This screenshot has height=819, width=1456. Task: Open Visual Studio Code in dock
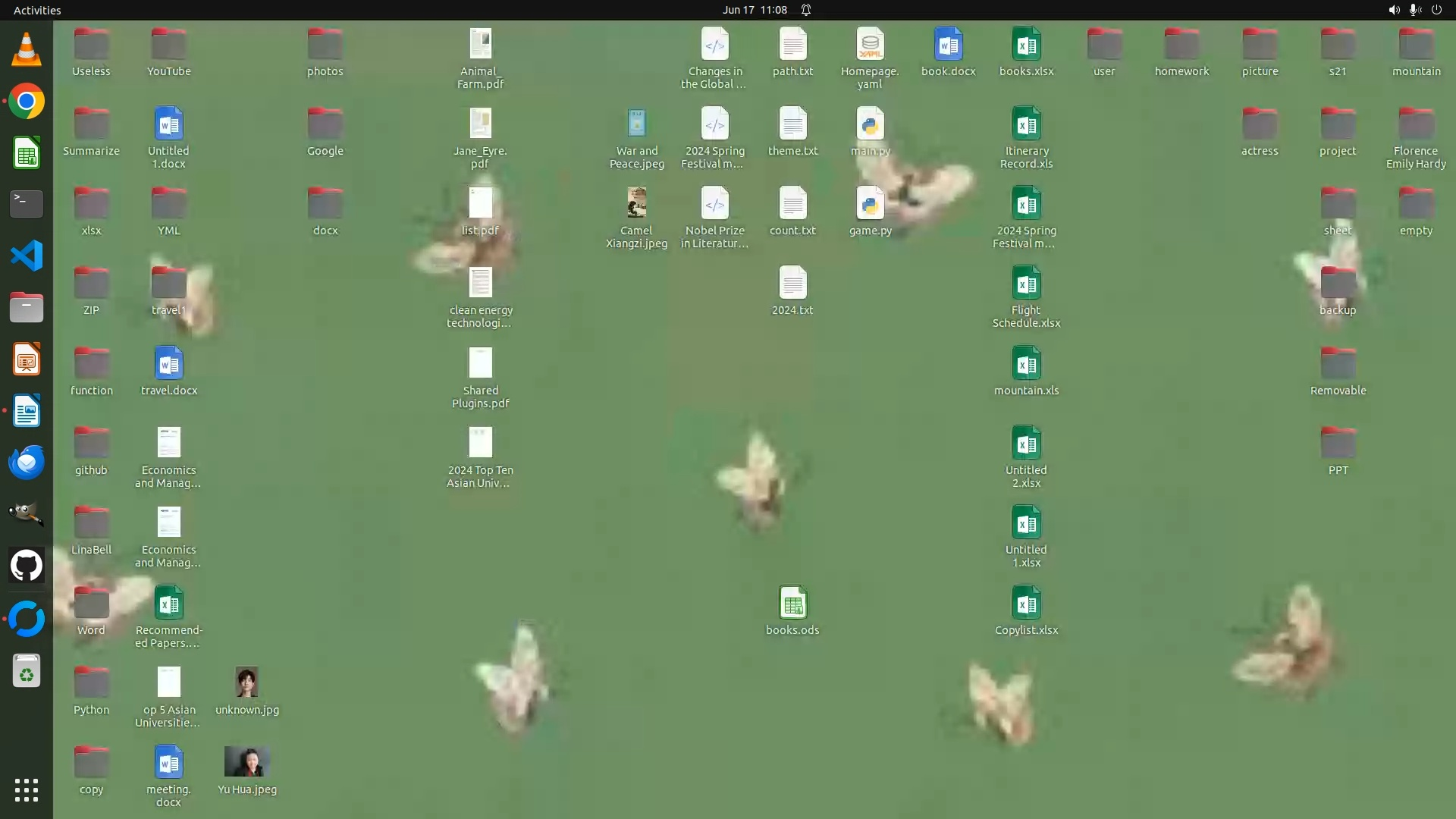[26, 256]
